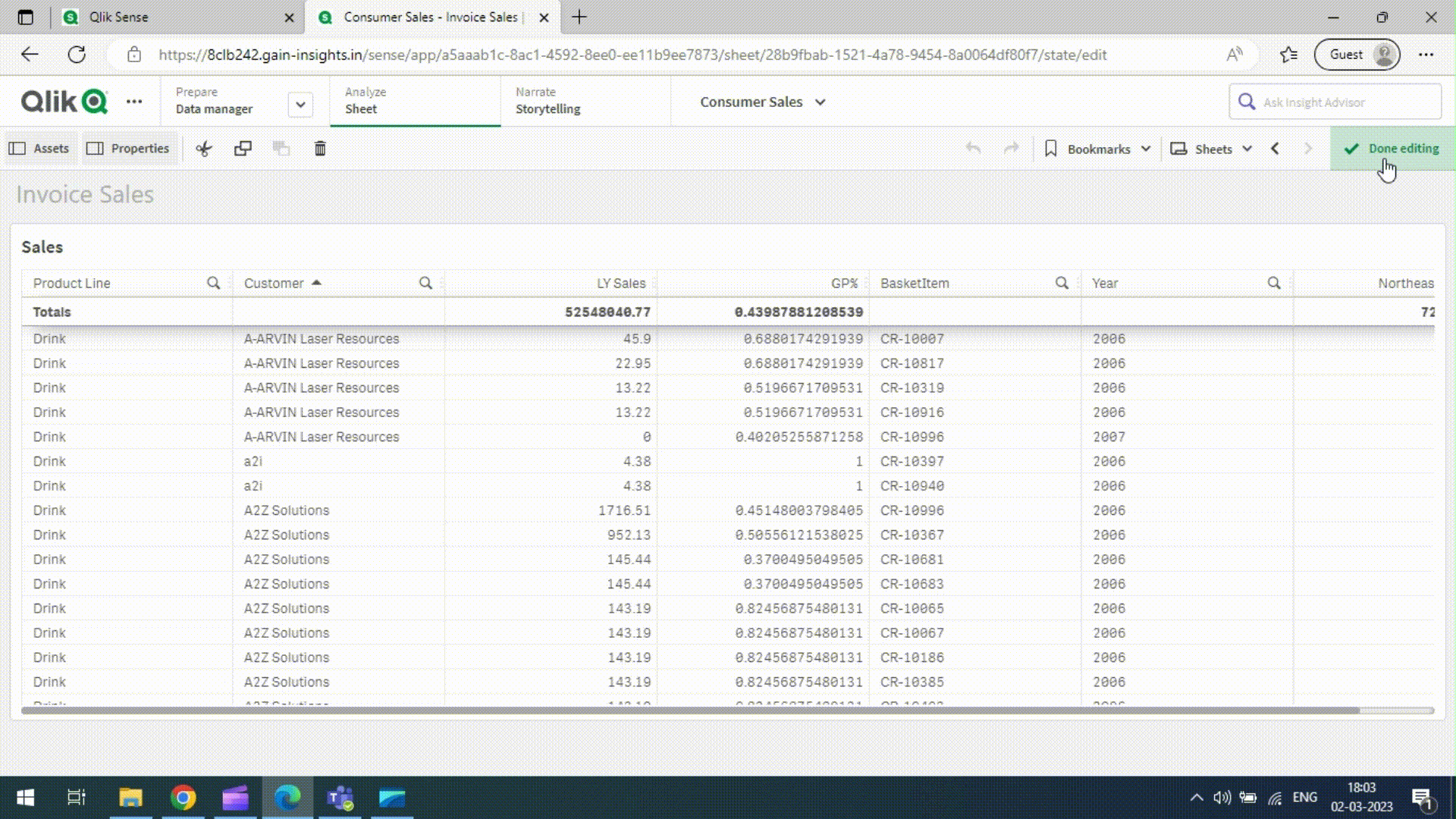Screen dimensions: 1456x819
Task: Toggle the Properties panel
Action: coord(128,149)
